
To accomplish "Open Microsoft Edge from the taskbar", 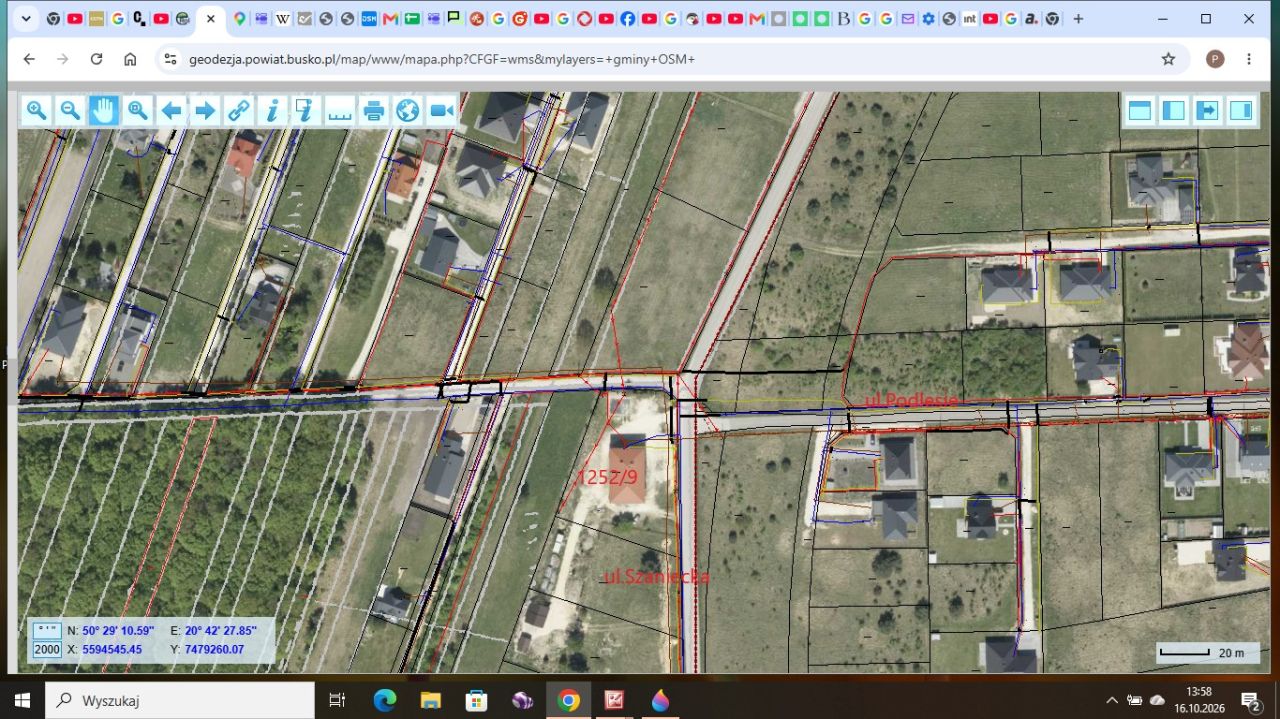I will click(385, 701).
